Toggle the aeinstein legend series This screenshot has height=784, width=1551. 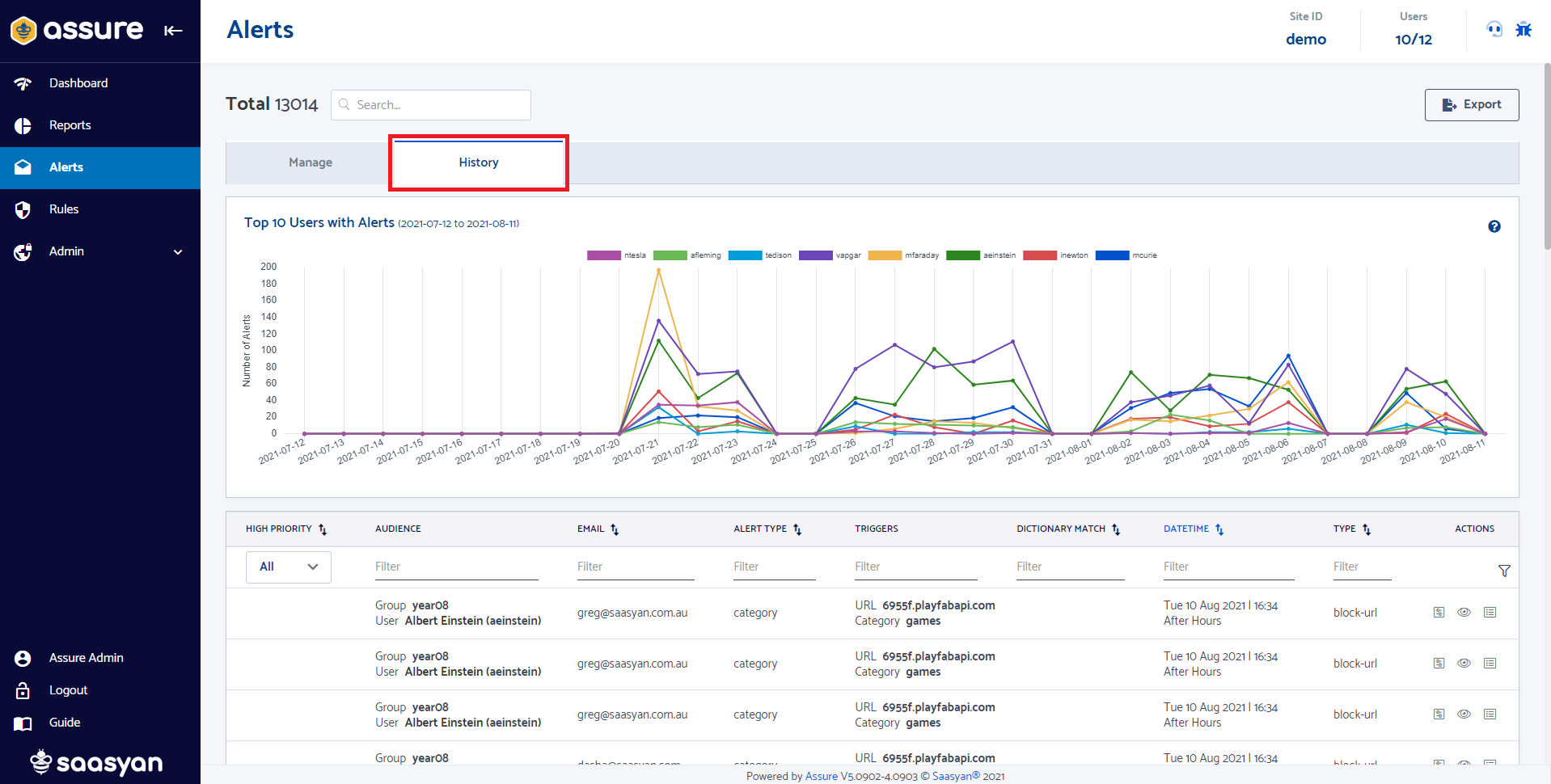pos(981,255)
